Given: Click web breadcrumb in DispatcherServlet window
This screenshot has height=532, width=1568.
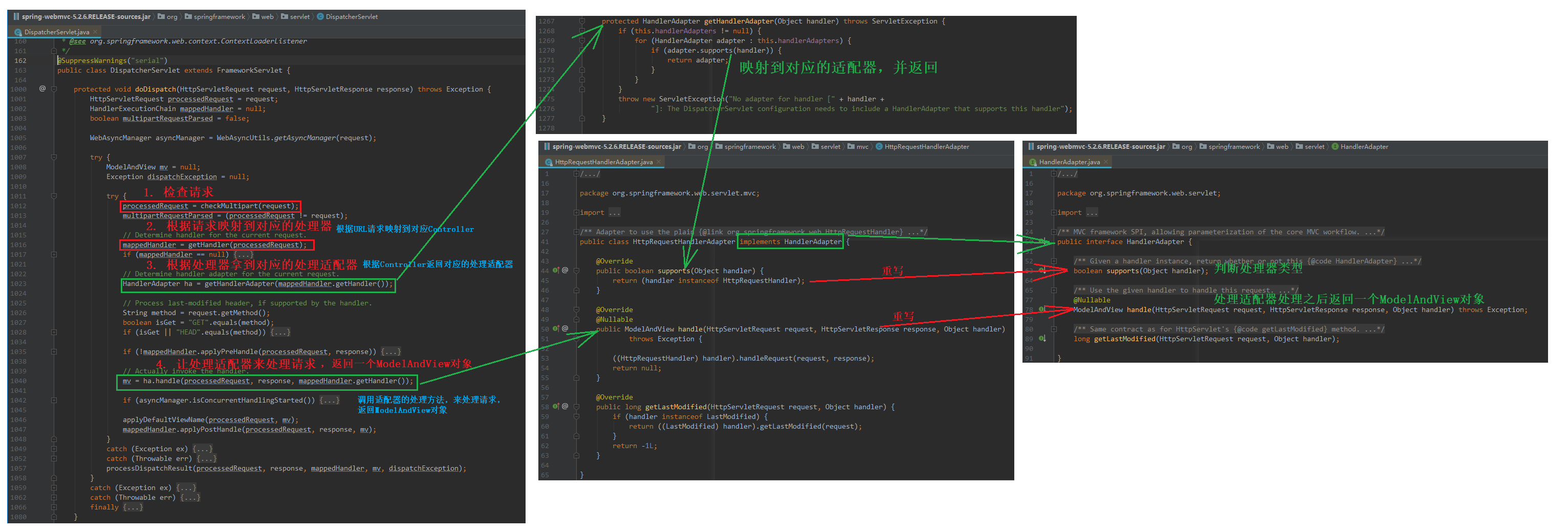Looking at the screenshot, I should tap(264, 17).
